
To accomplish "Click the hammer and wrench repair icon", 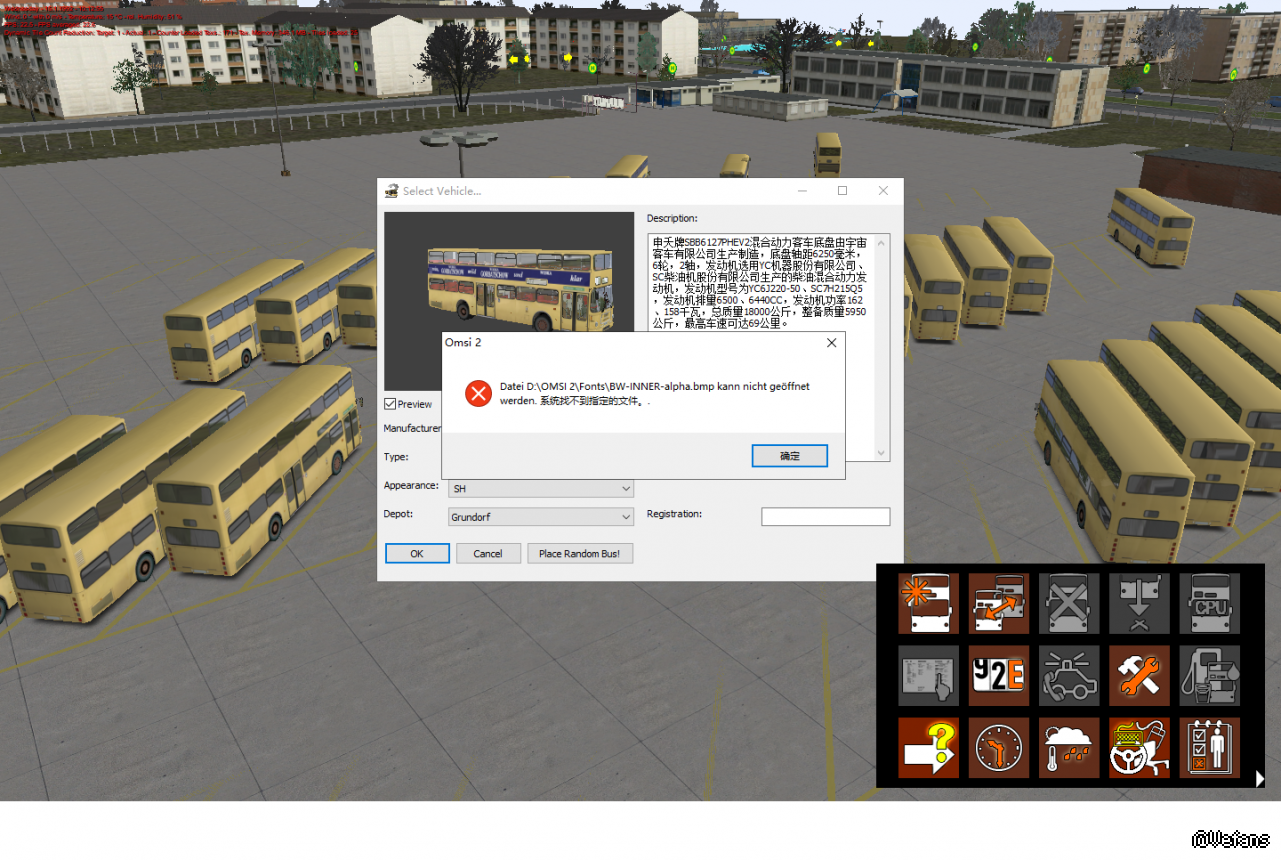I will (x=1139, y=675).
